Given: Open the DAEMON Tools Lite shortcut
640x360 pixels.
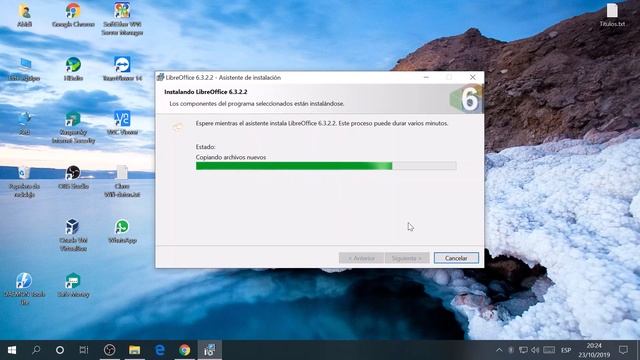Looking at the screenshot, I should [24, 289].
